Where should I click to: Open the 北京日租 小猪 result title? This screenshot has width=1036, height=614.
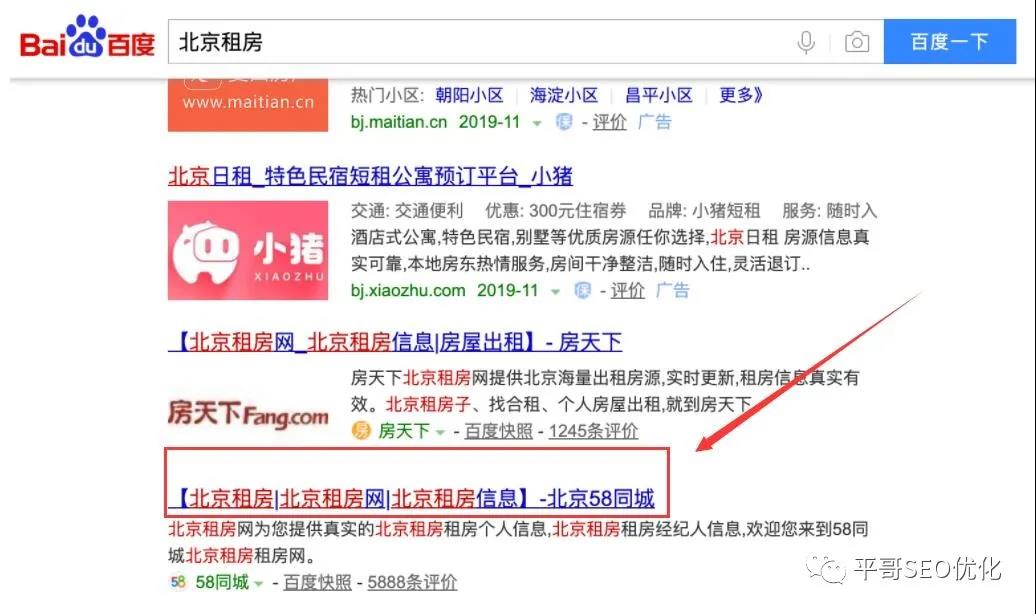point(370,176)
